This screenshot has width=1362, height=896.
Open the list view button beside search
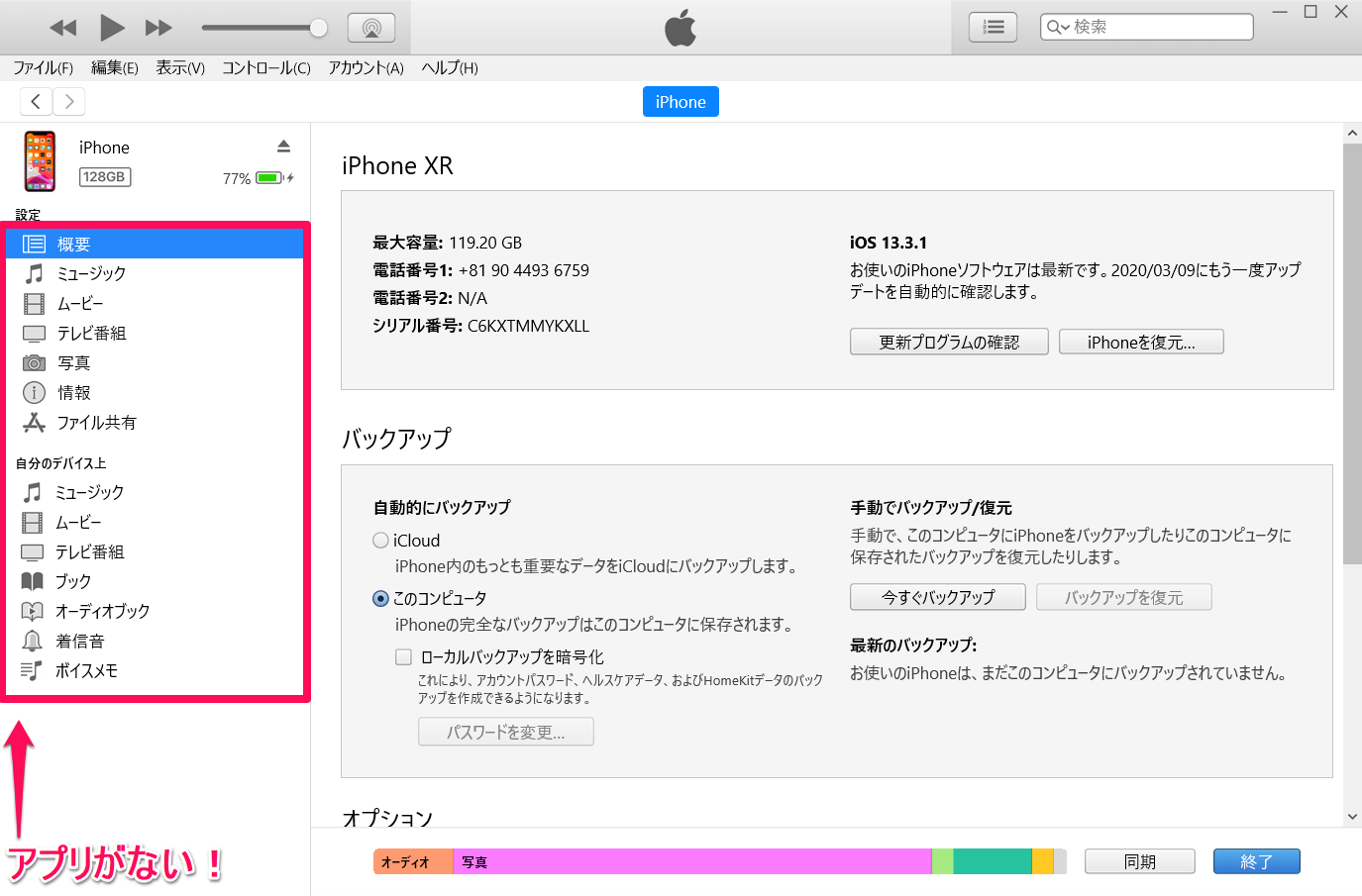click(993, 28)
